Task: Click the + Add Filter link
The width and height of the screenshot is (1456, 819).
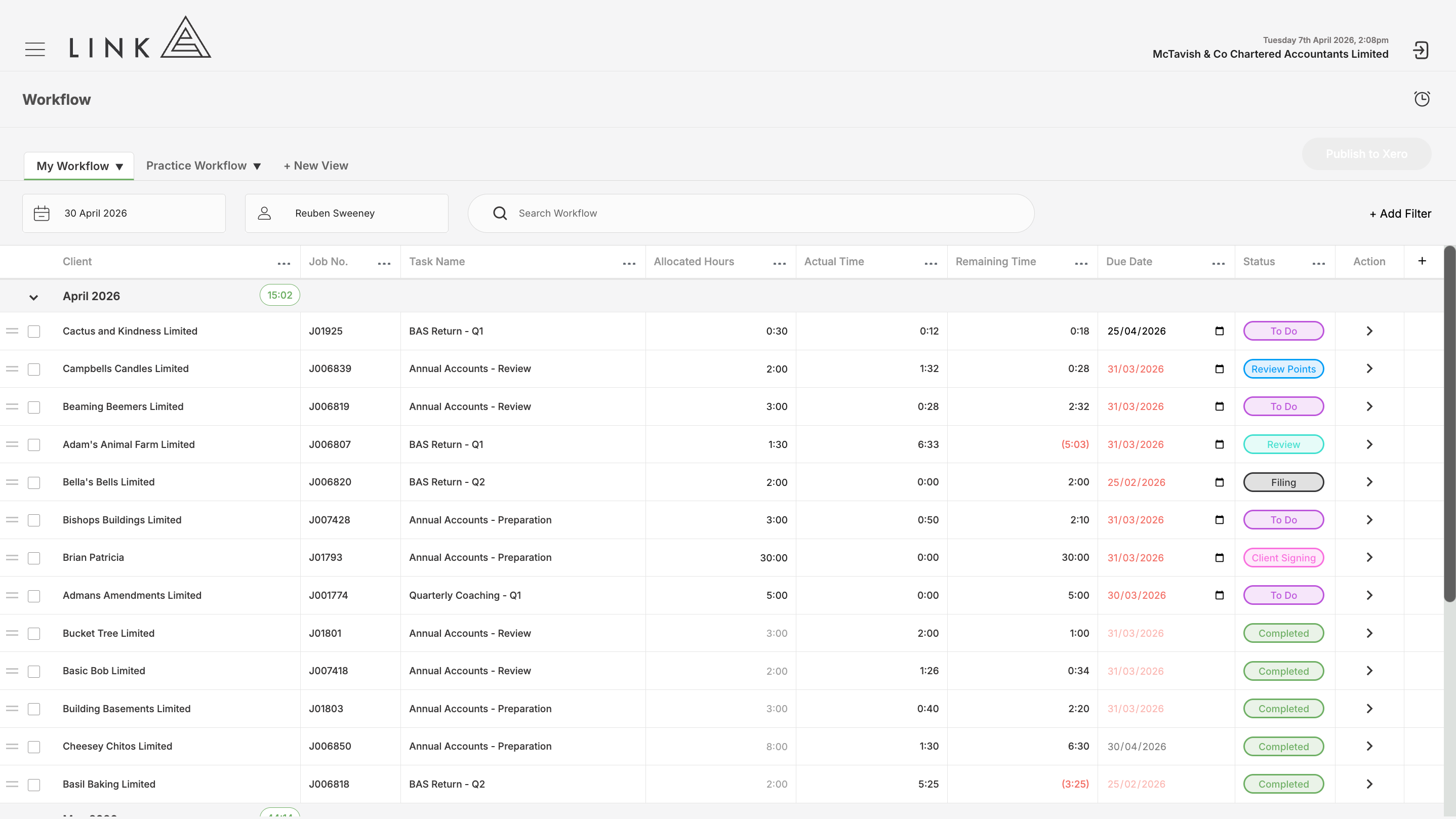Action: coord(1401,214)
